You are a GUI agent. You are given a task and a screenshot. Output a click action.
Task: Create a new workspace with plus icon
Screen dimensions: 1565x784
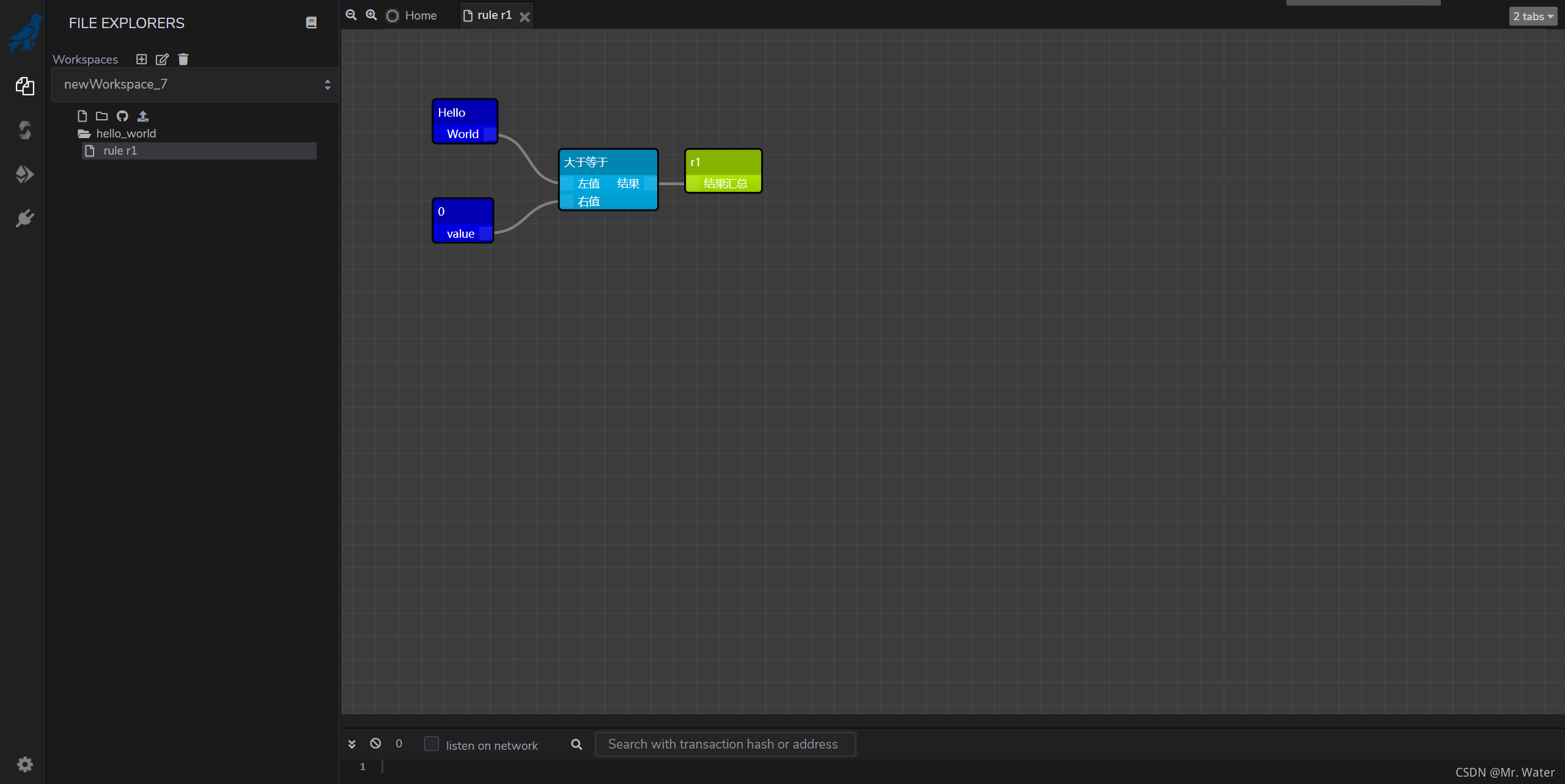pyautogui.click(x=141, y=59)
